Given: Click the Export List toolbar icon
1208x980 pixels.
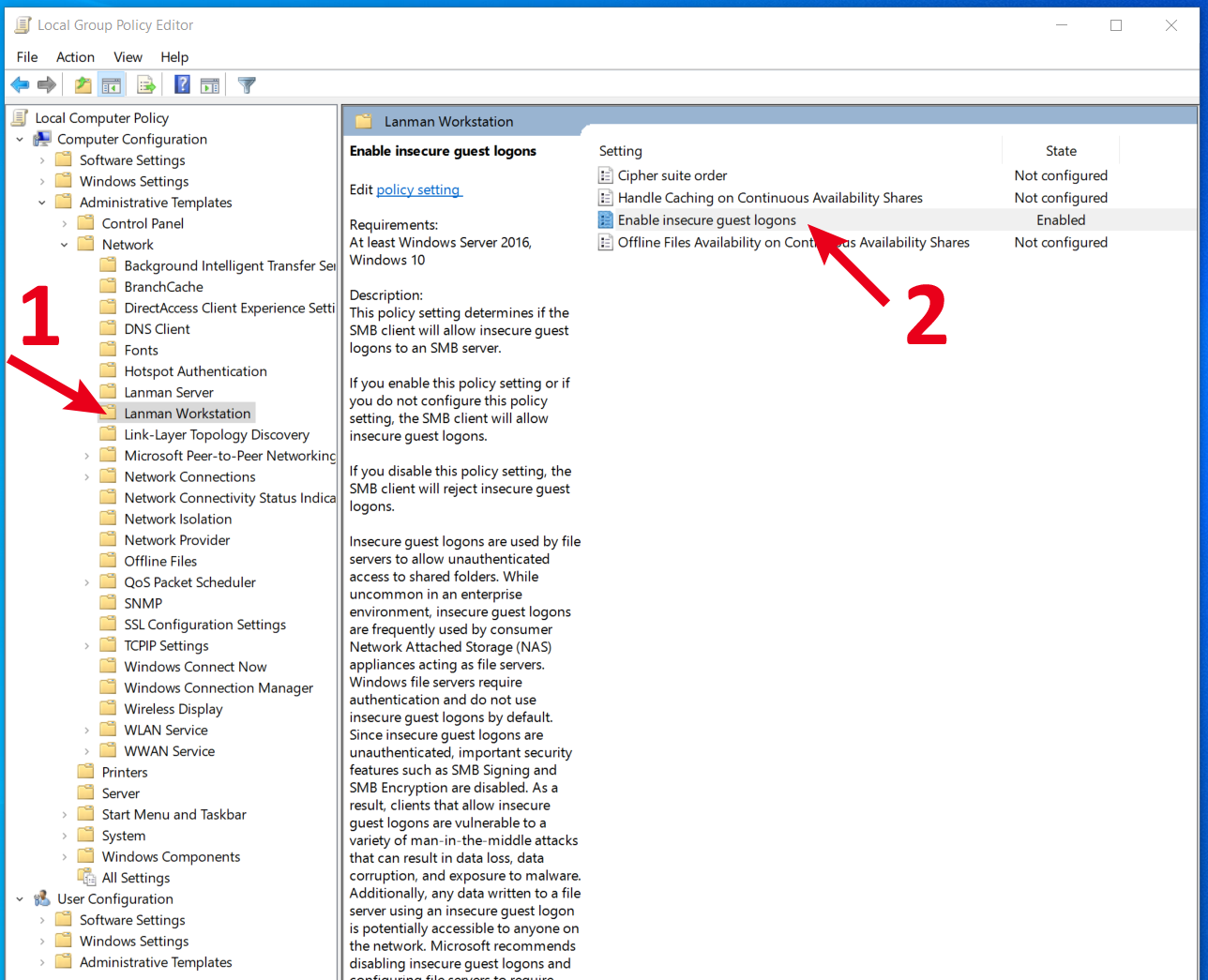Looking at the screenshot, I should click(x=146, y=84).
